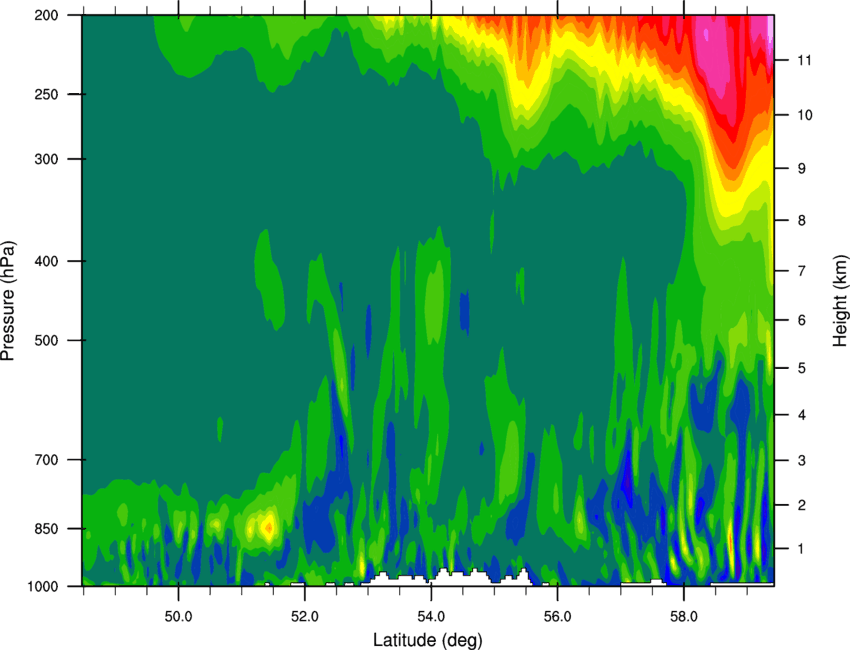This screenshot has width=850, height=650.
Task: Select the 300 pressure tick label
Action: pyautogui.click(x=46, y=159)
